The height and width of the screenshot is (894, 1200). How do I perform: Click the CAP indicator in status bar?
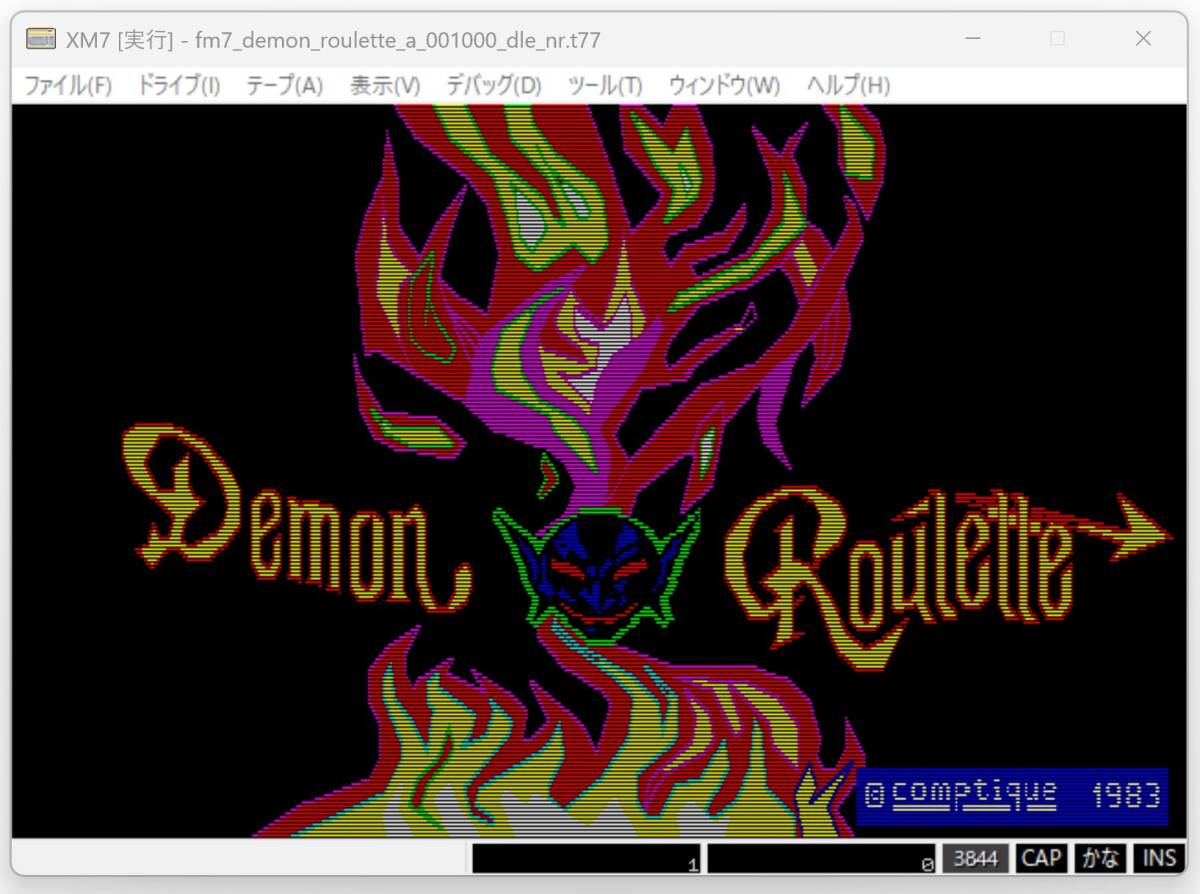pyautogui.click(x=1041, y=859)
